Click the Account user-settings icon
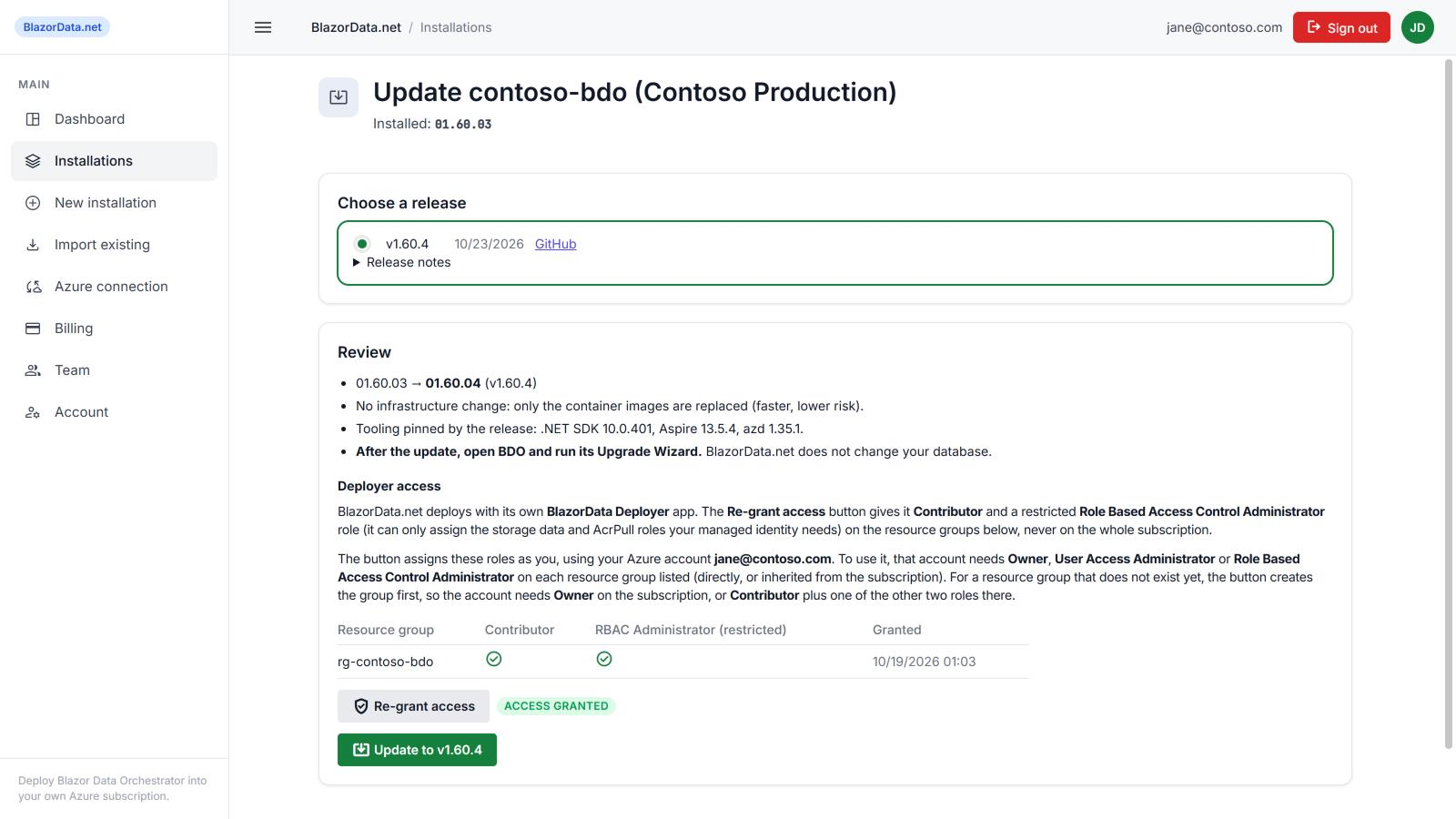 pos(33,412)
